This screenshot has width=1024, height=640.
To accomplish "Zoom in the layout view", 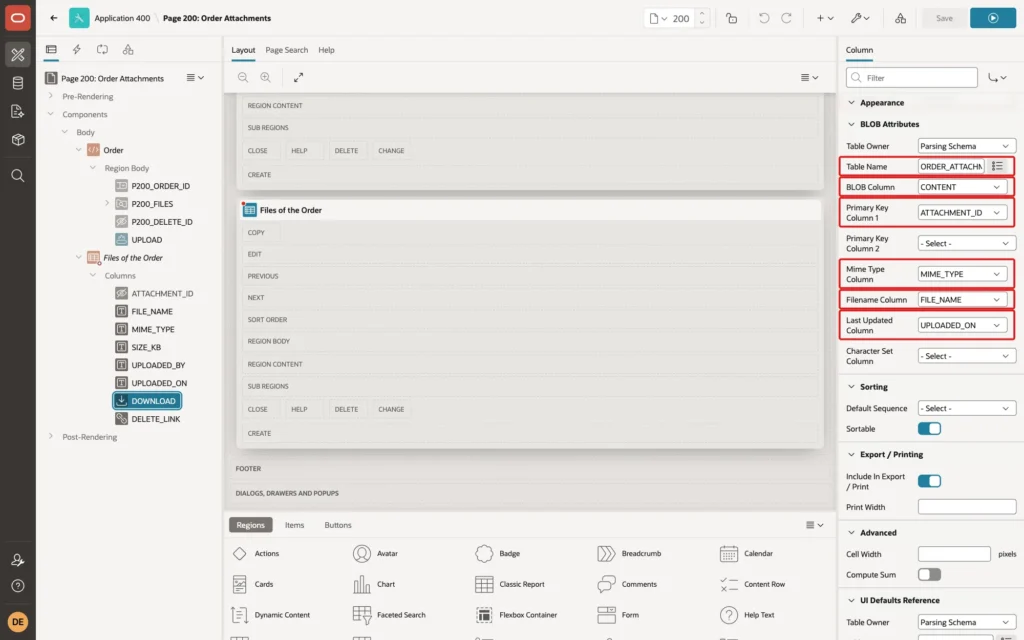I will tap(265, 77).
